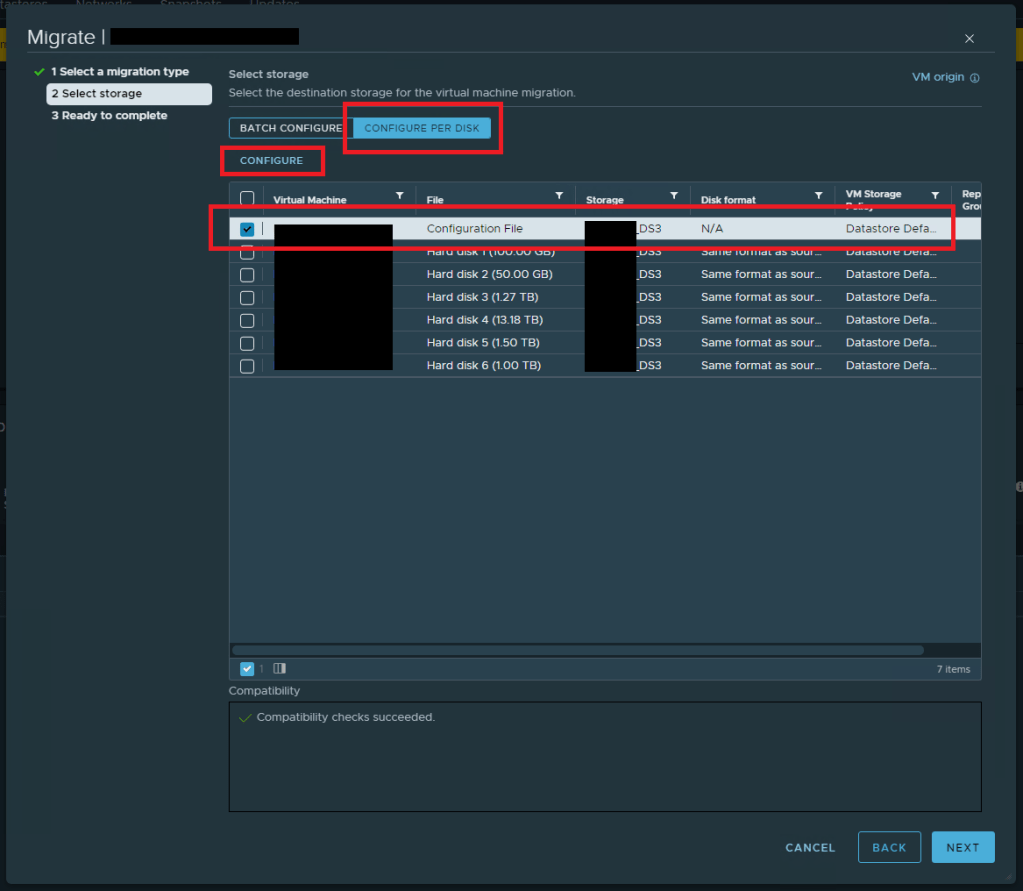The width and height of the screenshot is (1023, 891).
Task: Click the VM Storage Policy filter icon
Action: pos(935,196)
